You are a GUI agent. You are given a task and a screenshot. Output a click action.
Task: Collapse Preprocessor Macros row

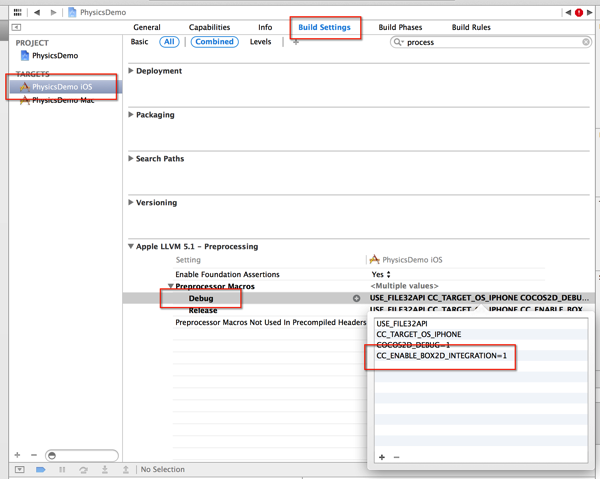pyautogui.click(x=171, y=286)
